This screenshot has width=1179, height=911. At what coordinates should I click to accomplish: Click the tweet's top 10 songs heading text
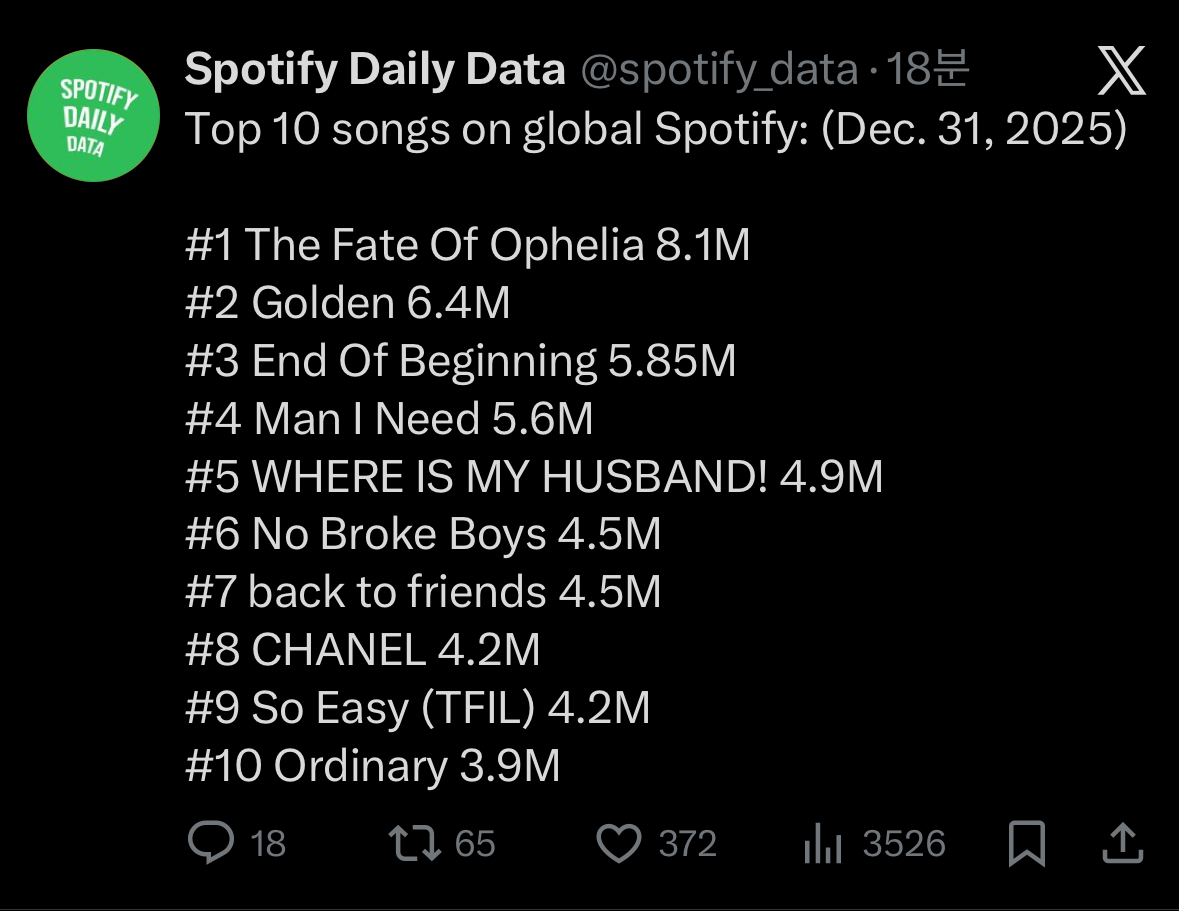coord(656,130)
